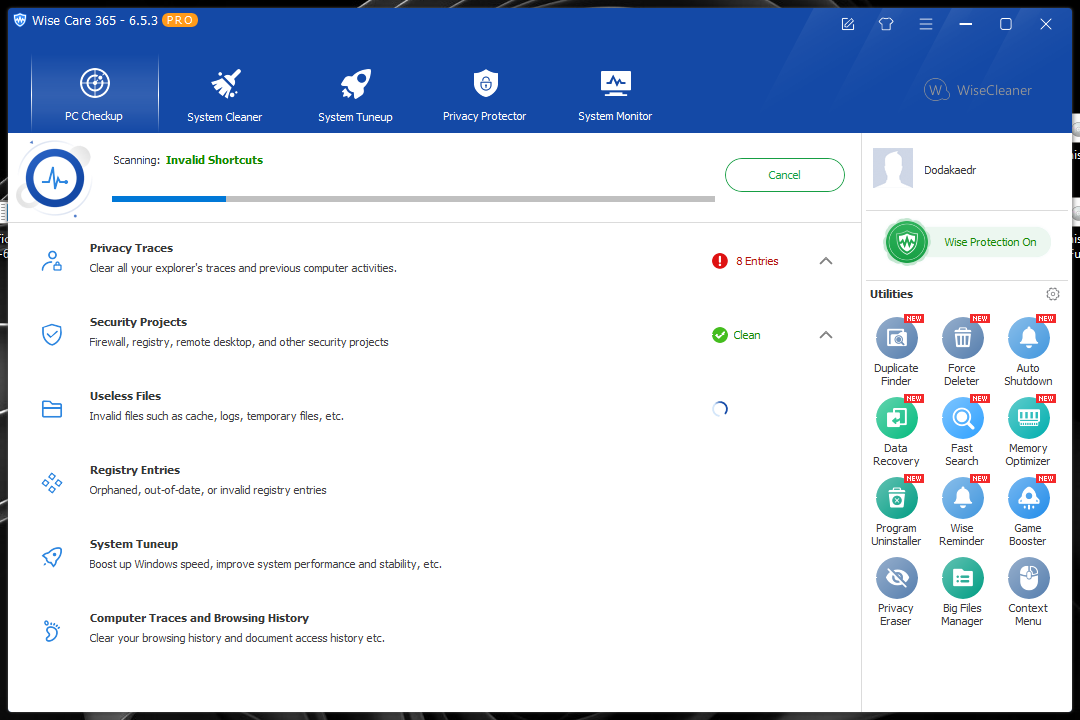Open the Program Uninstaller utility
Image resolution: width=1080 pixels, height=720 pixels.
click(x=896, y=511)
